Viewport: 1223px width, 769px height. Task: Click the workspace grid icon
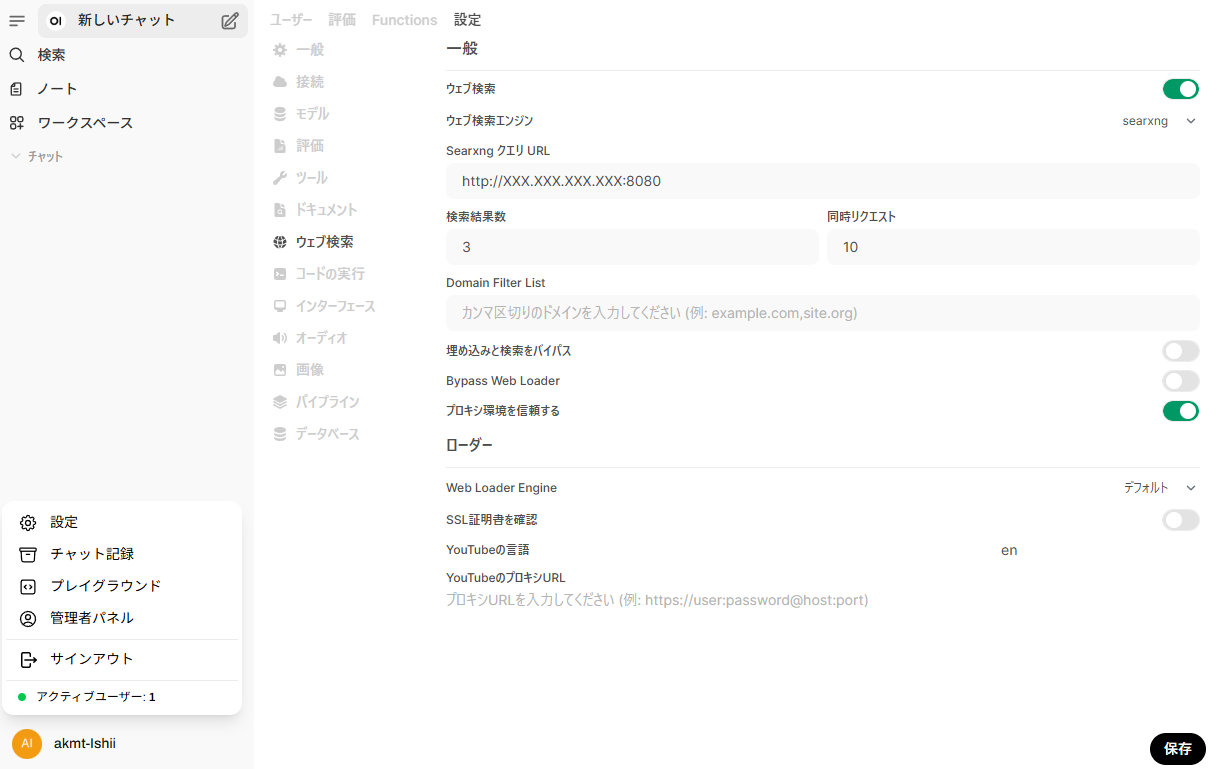pos(16,123)
